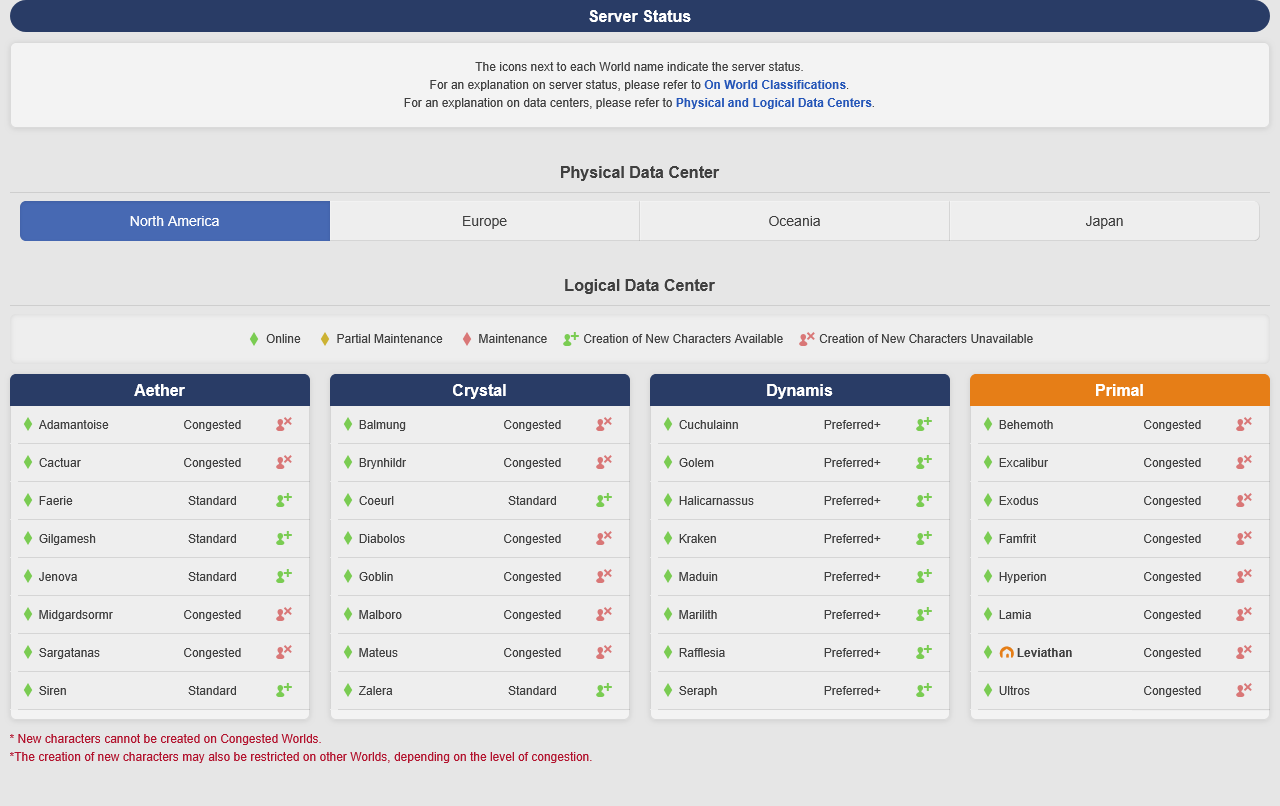Click the character creation available icon for Coeurl
The image size is (1280, 806).
click(x=604, y=500)
